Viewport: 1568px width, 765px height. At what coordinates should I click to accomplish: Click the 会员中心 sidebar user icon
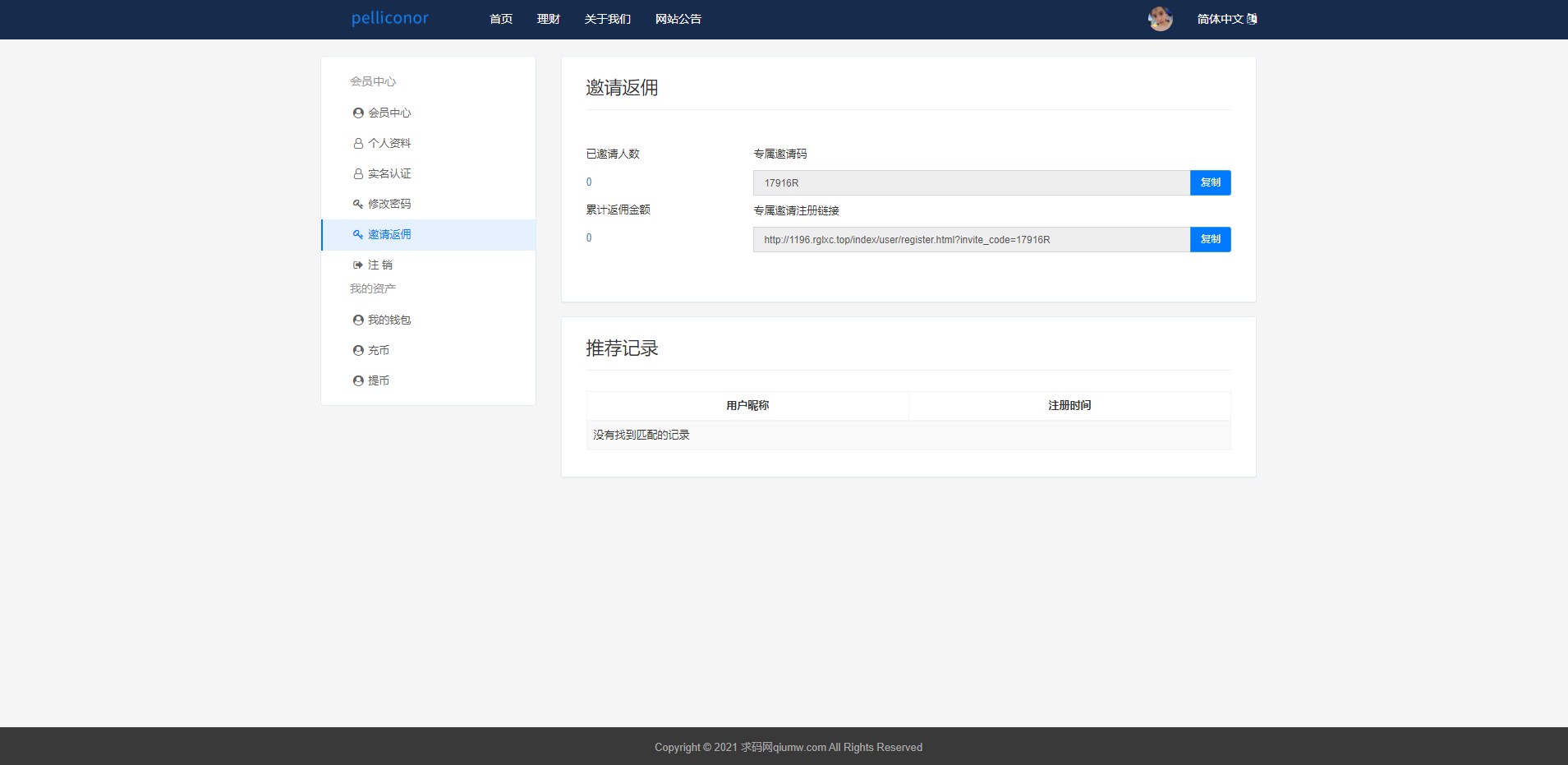(x=358, y=113)
